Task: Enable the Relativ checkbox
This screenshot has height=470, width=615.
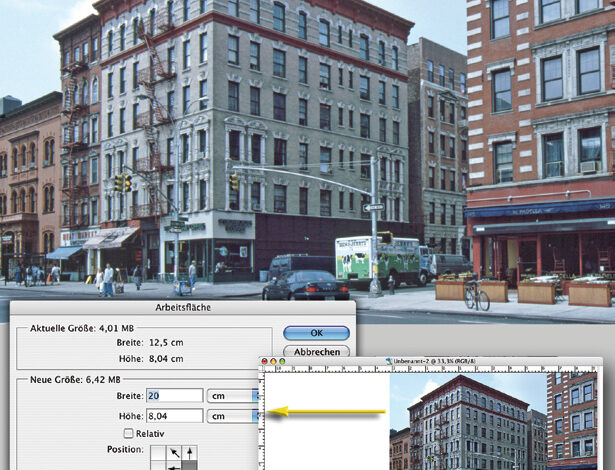Action: tap(128, 434)
